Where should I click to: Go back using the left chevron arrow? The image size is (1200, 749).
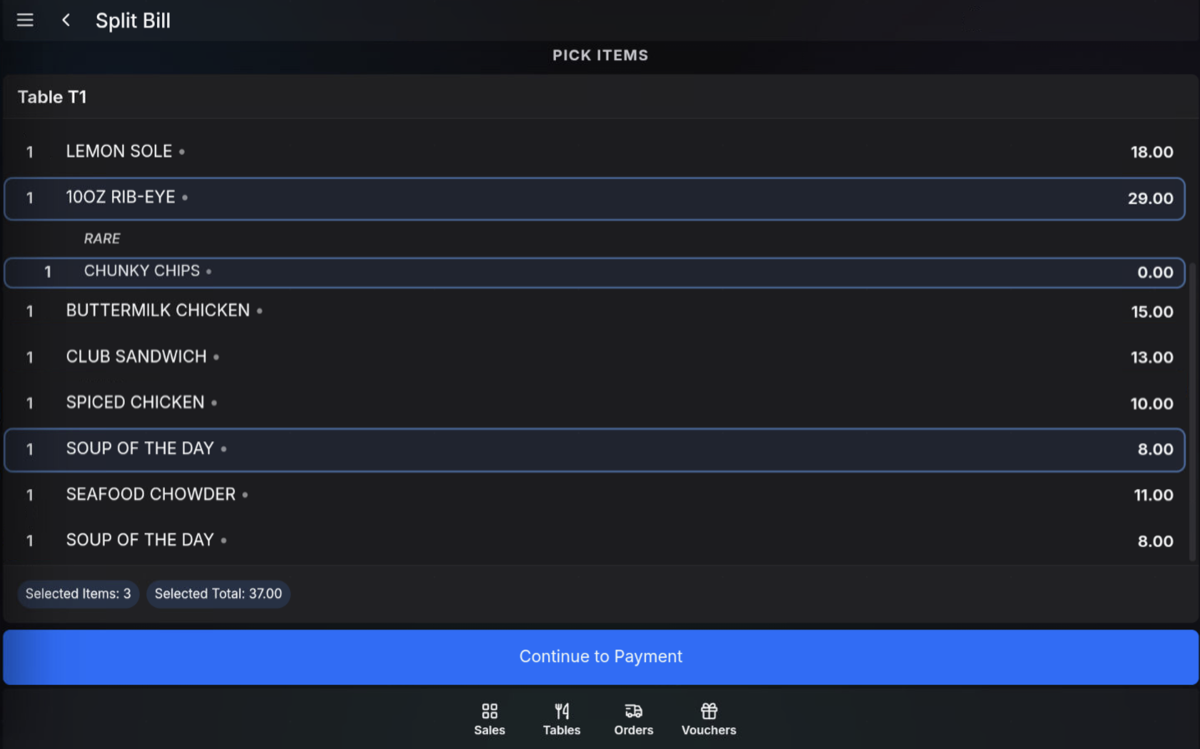point(66,20)
